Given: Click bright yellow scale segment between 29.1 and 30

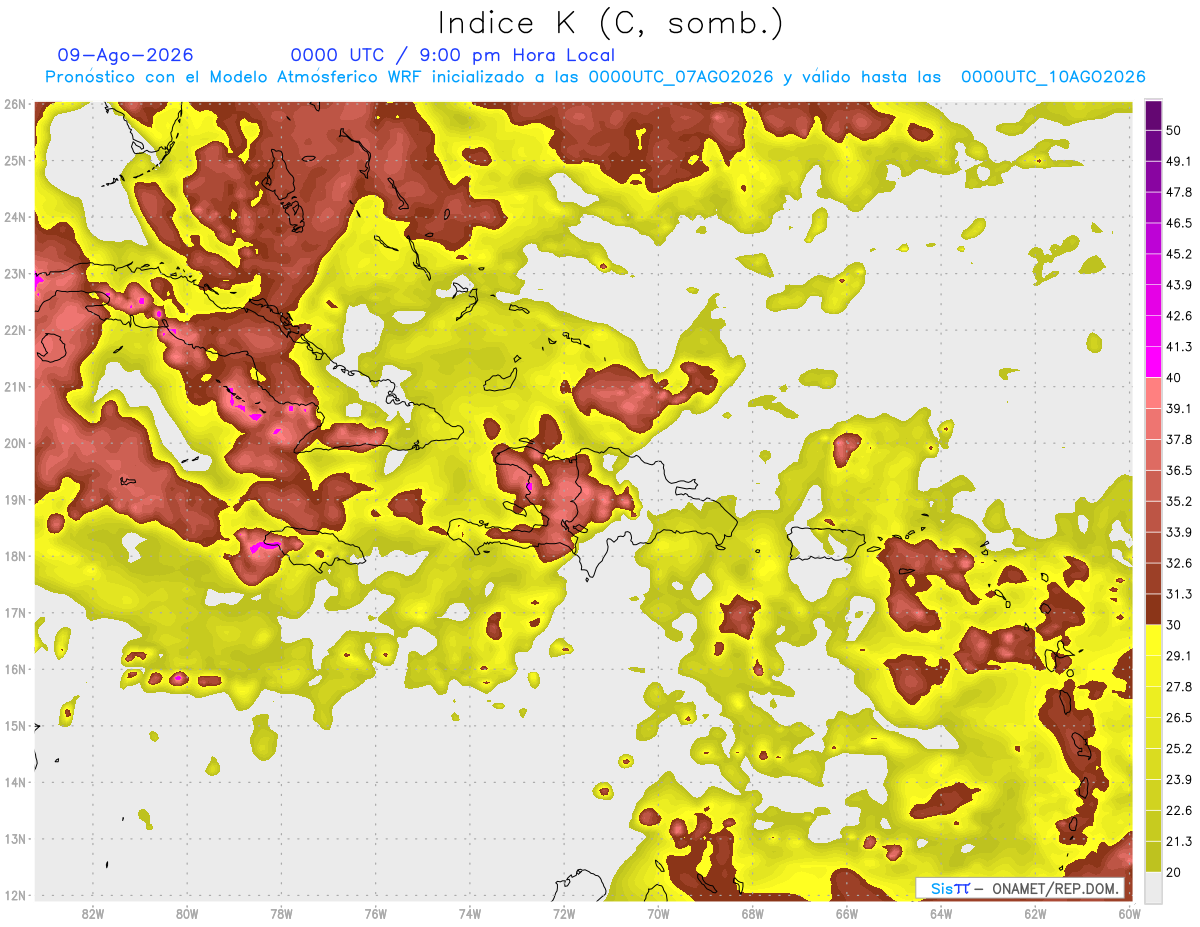Looking at the screenshot, I should tap(1153, 640).
